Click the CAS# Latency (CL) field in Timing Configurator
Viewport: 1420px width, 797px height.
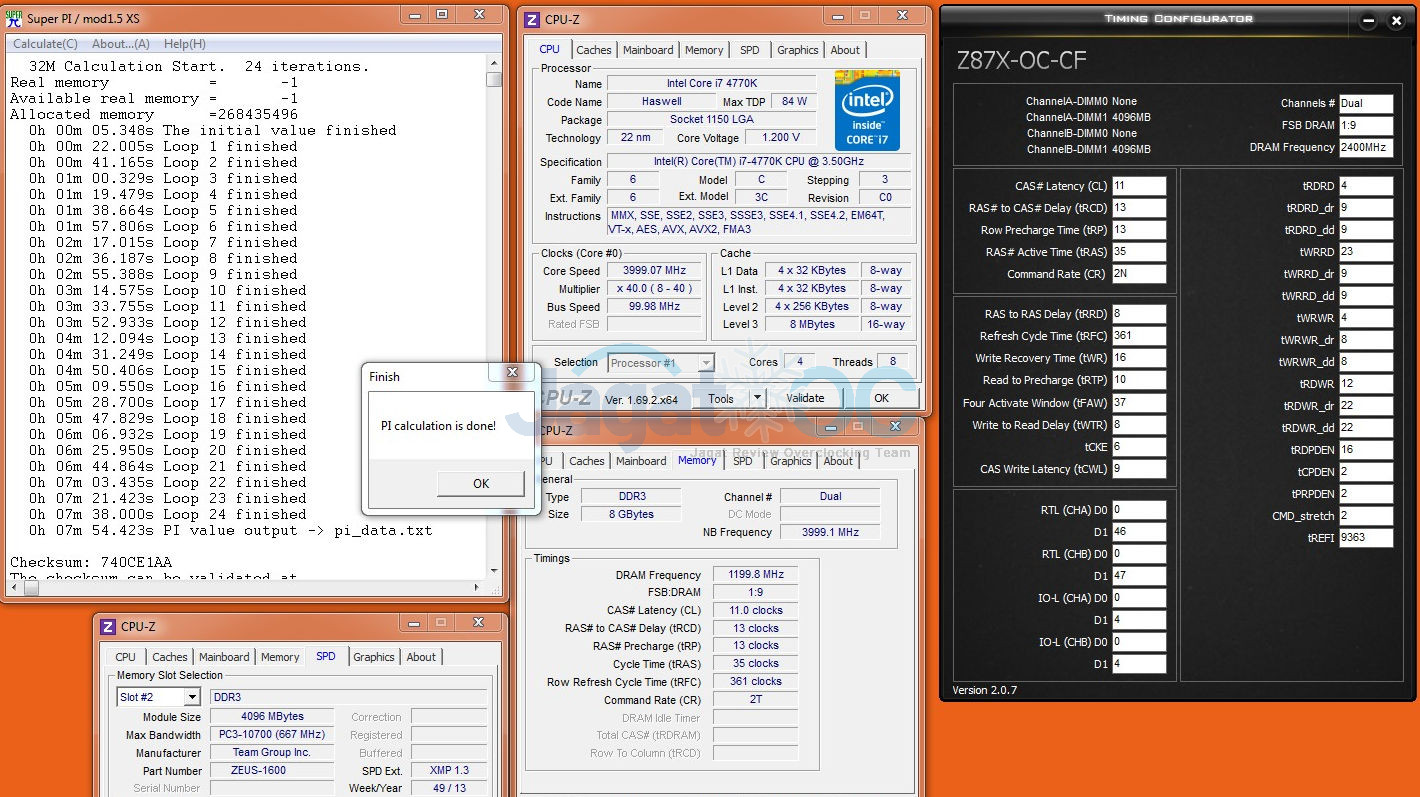pyautogui.click(x=1138, y=186)
